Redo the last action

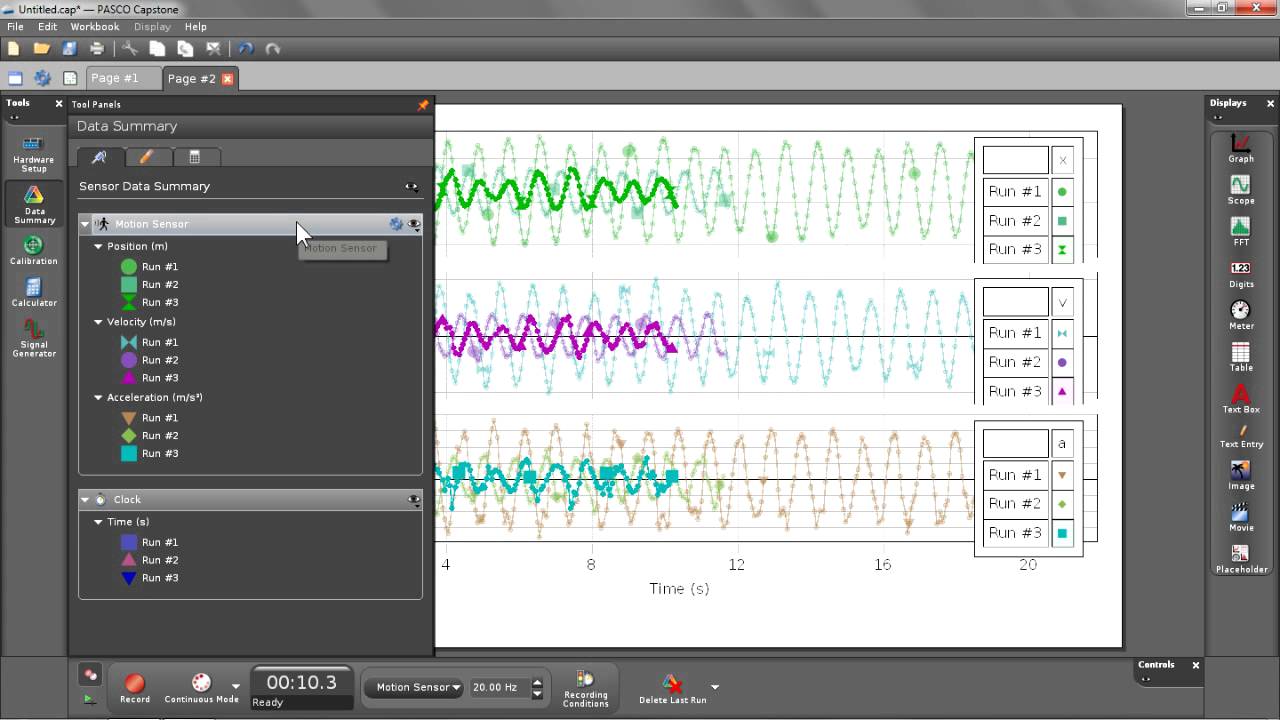tap(273, 48)
